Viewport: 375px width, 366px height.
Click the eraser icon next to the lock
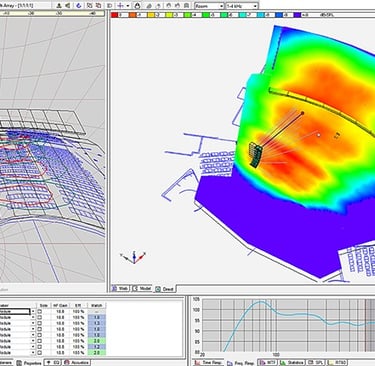point(149,5)
